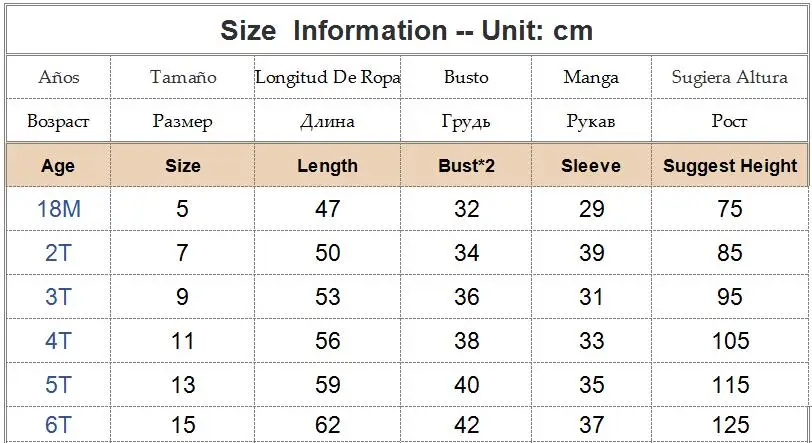812x443 pixels.
Task: Select the 'Размер' header cell
Action: (x=182, y=121)
